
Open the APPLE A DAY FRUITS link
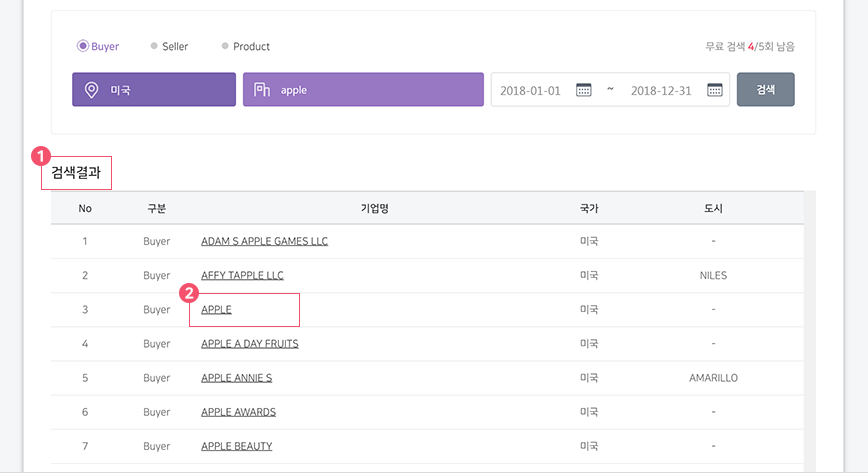coord(250,344)
